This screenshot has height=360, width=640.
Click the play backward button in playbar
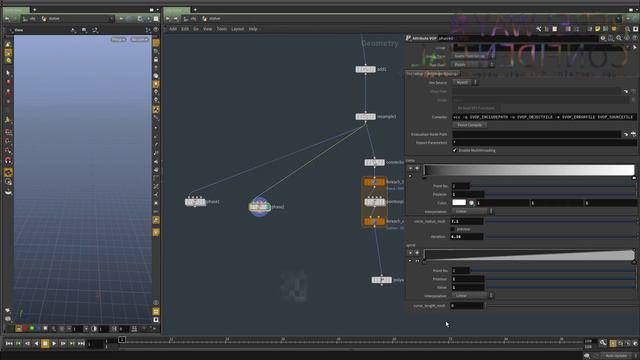(36, 344)
